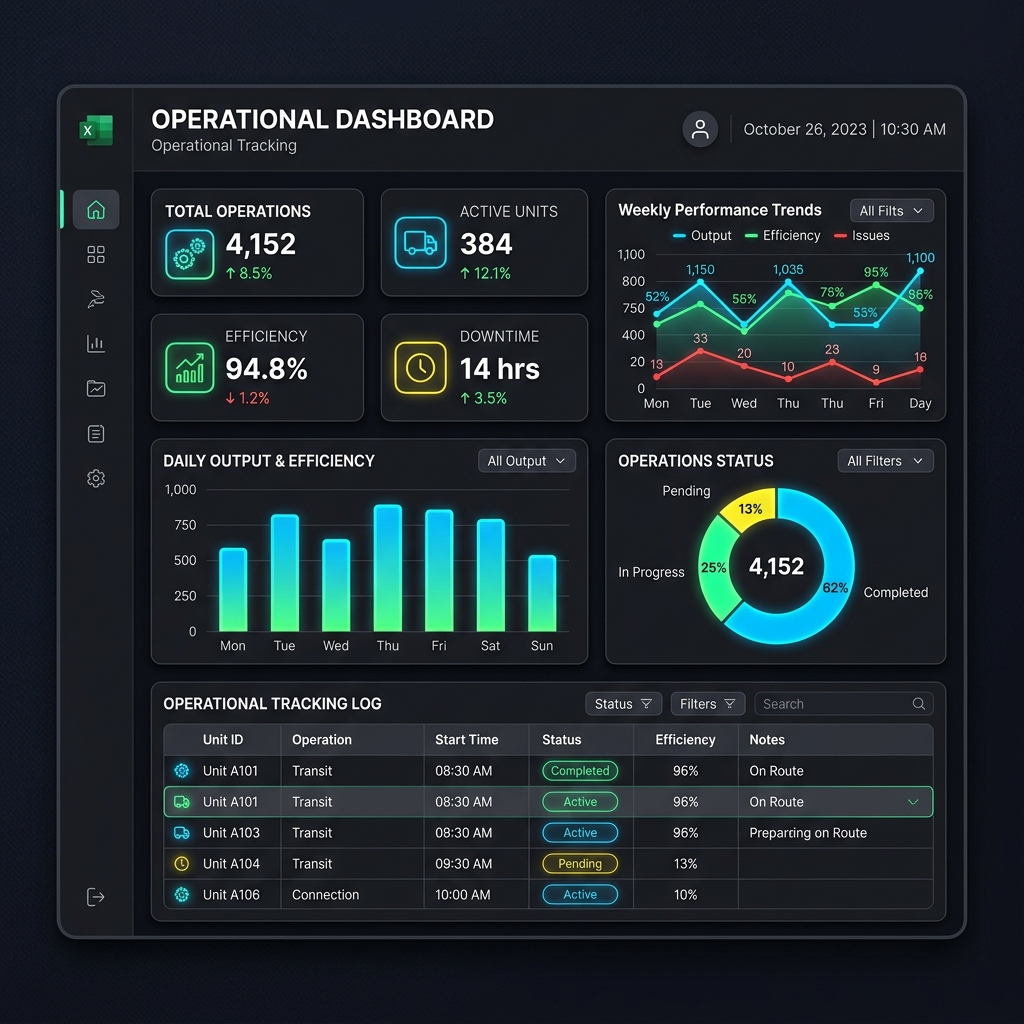The image size is (1024, 1024).
Task: Click the search magnifier icon
Action: 919,703
